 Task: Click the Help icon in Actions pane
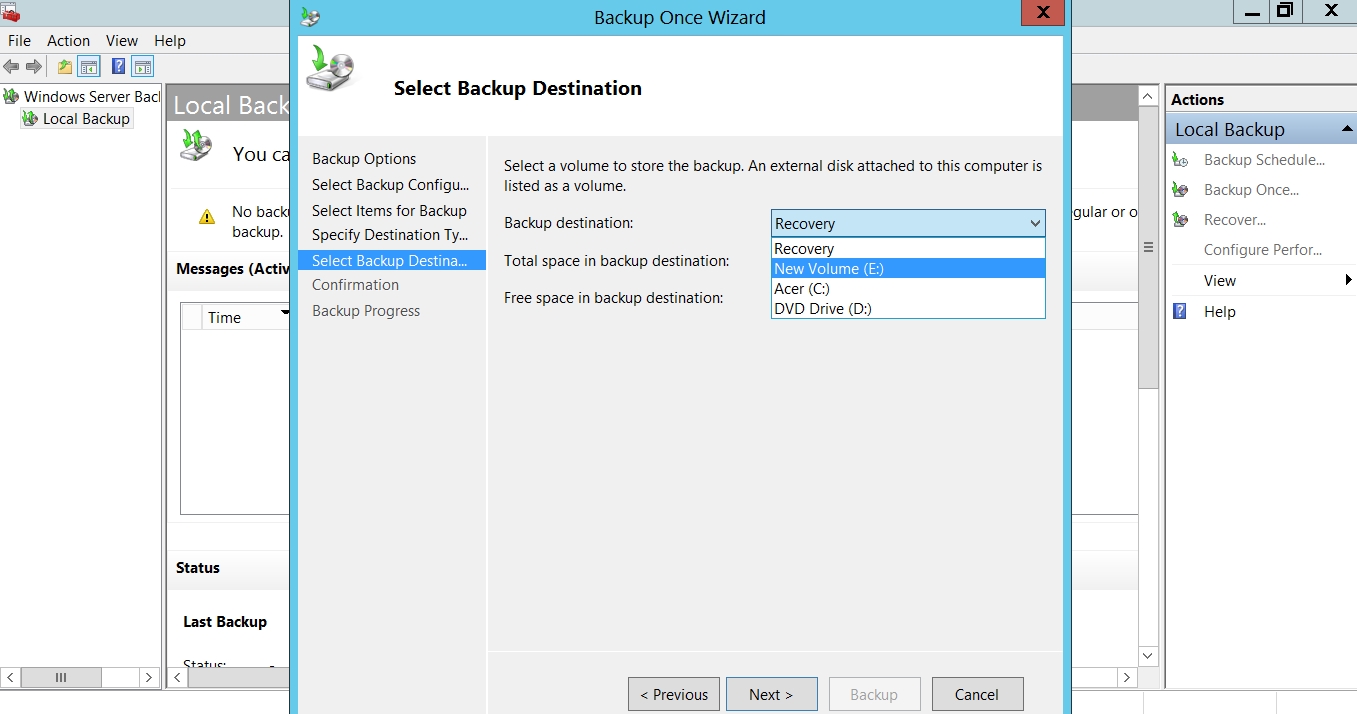point(1181,312)
